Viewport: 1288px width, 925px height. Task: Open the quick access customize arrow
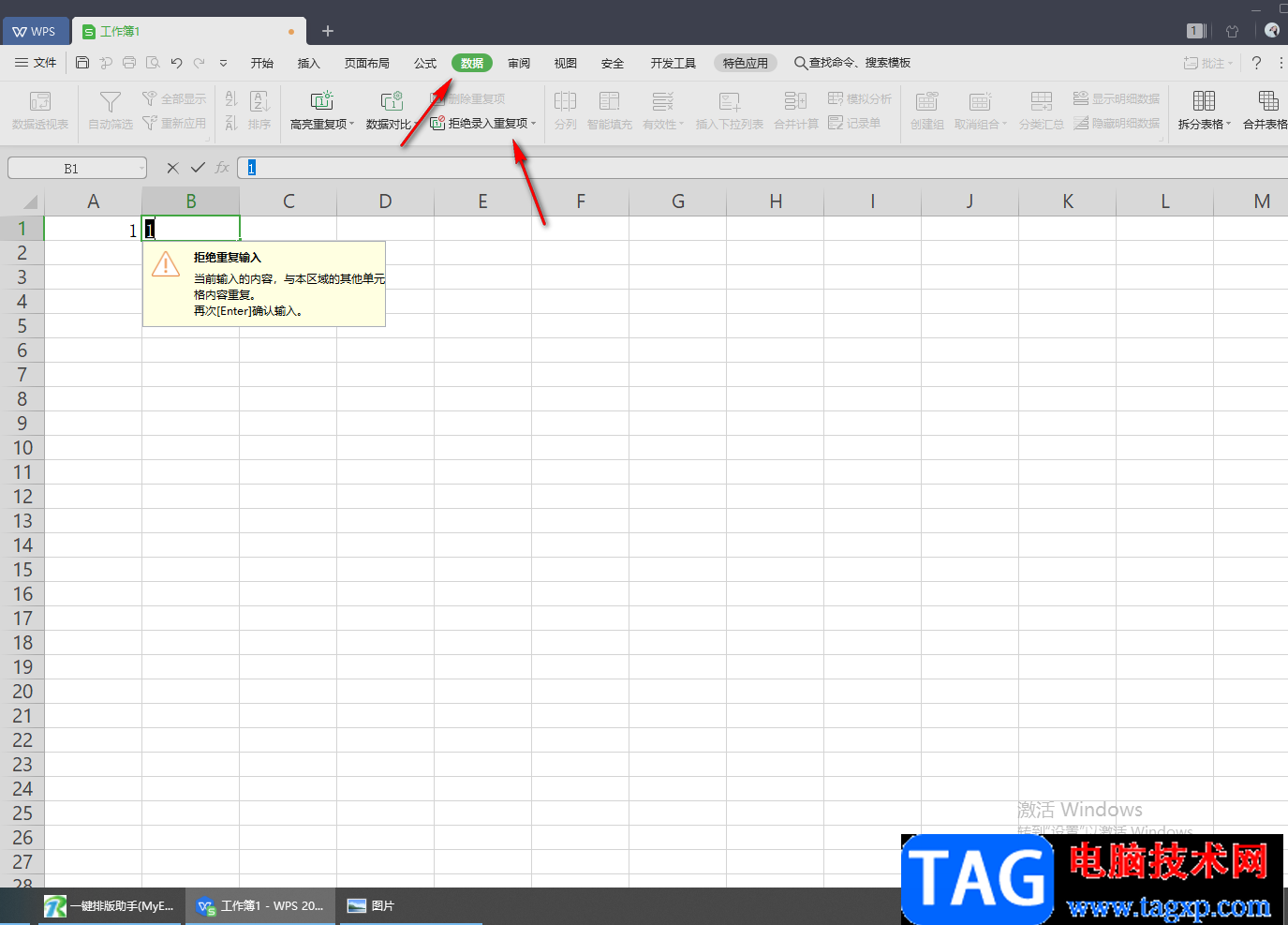223,63
